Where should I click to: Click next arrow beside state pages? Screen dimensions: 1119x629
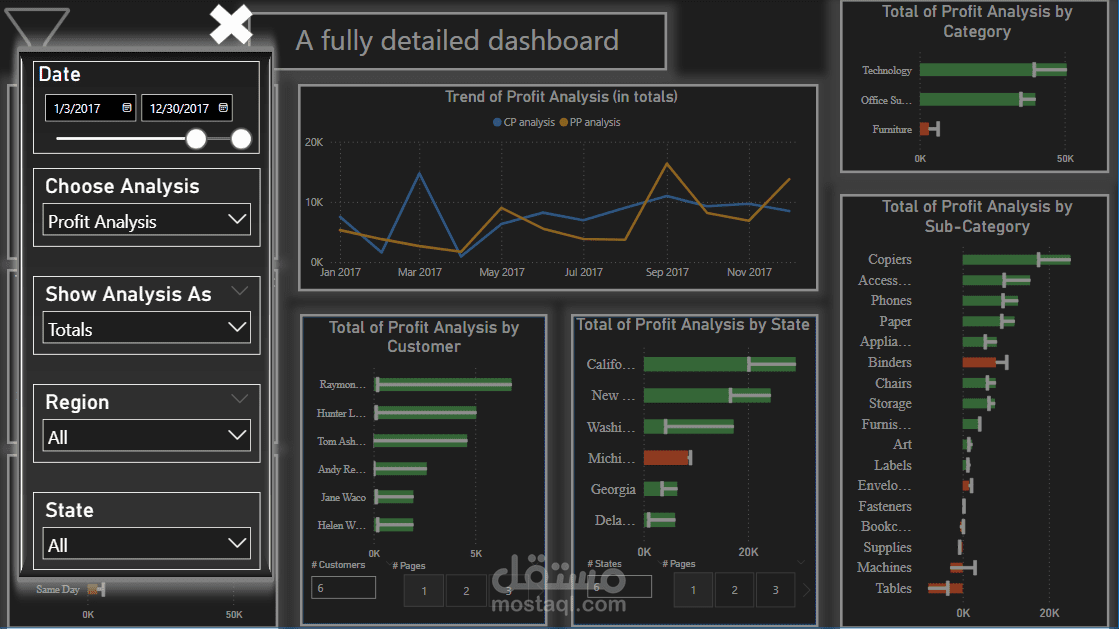(806, 590)
